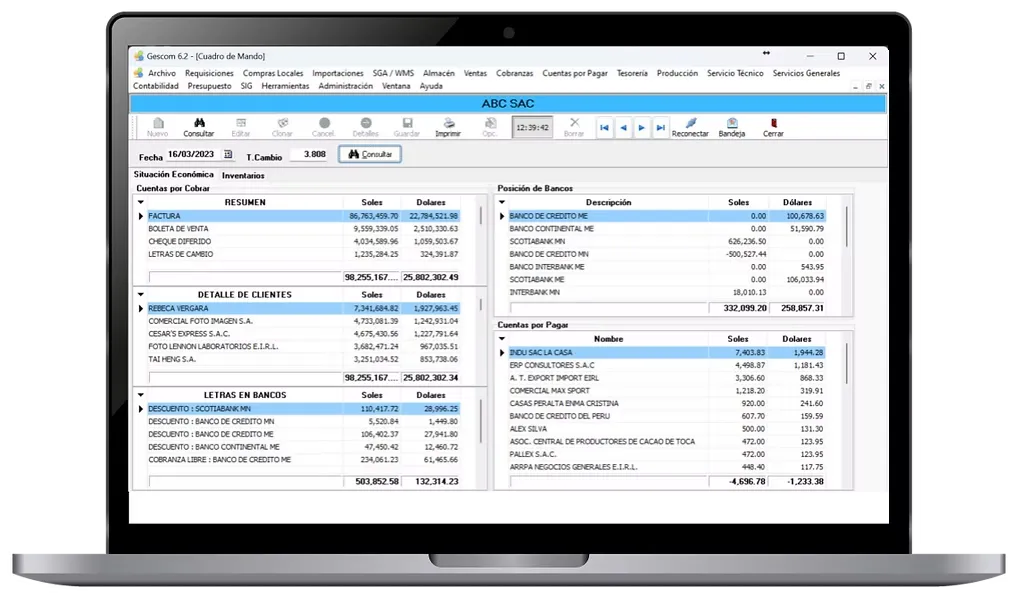Go to last record navigation arrow
The height and width of the screenshot is (604, 1013).
click(660, 128)
